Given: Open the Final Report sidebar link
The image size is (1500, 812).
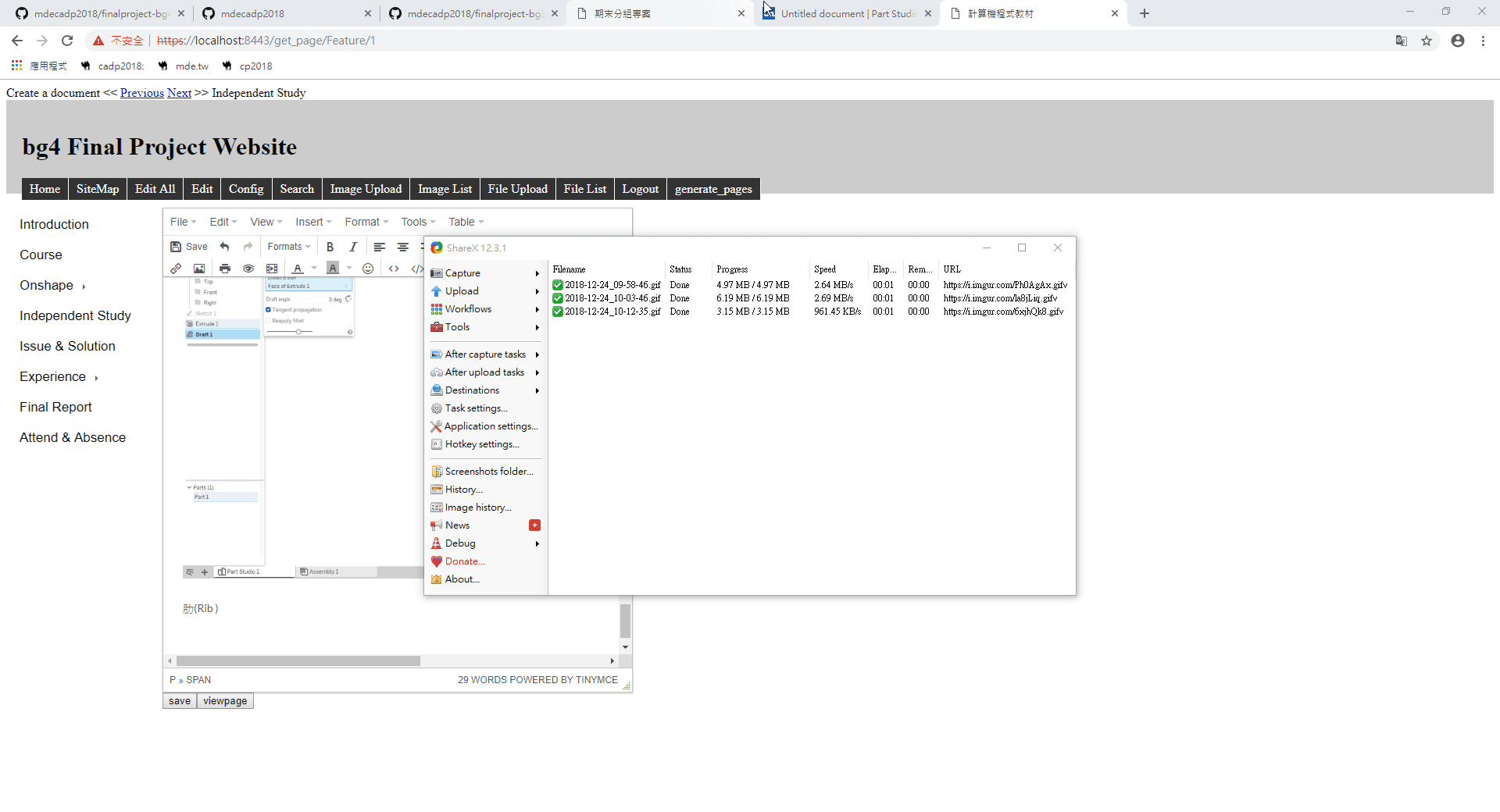Looking at the screenshot, I should pos(55,407).
